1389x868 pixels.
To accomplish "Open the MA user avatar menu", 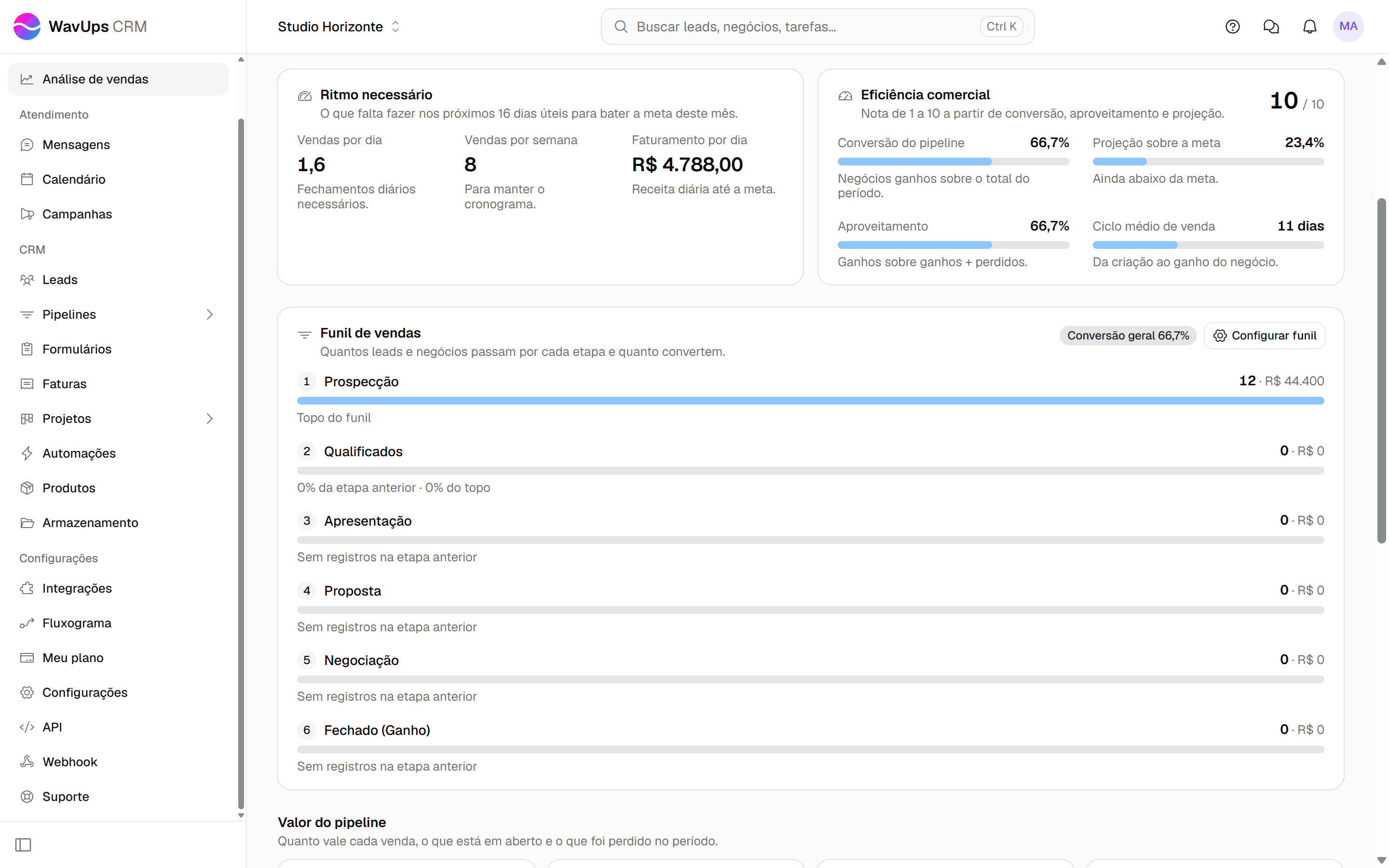I will [x=1348, y=27].
